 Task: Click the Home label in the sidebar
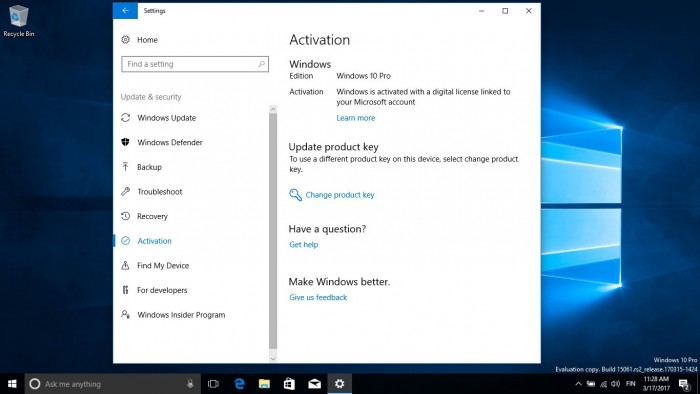[147, 40]
